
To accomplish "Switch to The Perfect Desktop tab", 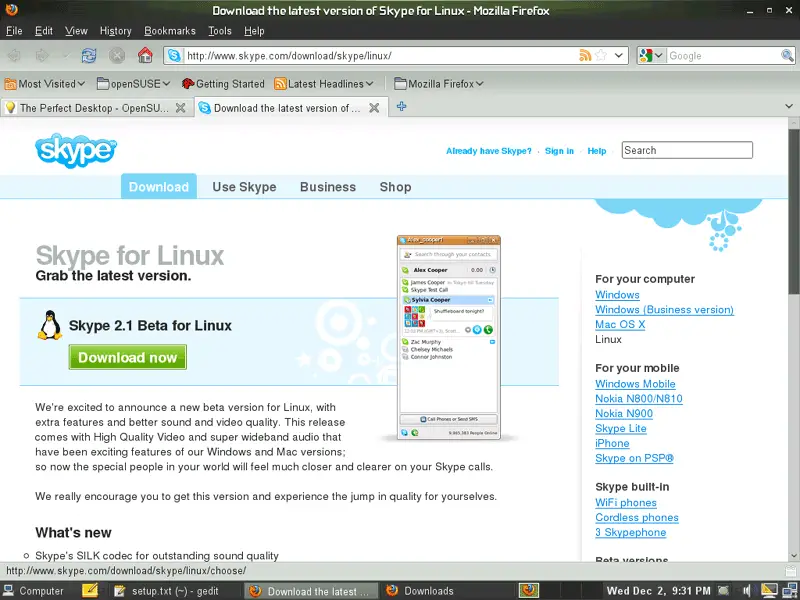I will [97, 108].
